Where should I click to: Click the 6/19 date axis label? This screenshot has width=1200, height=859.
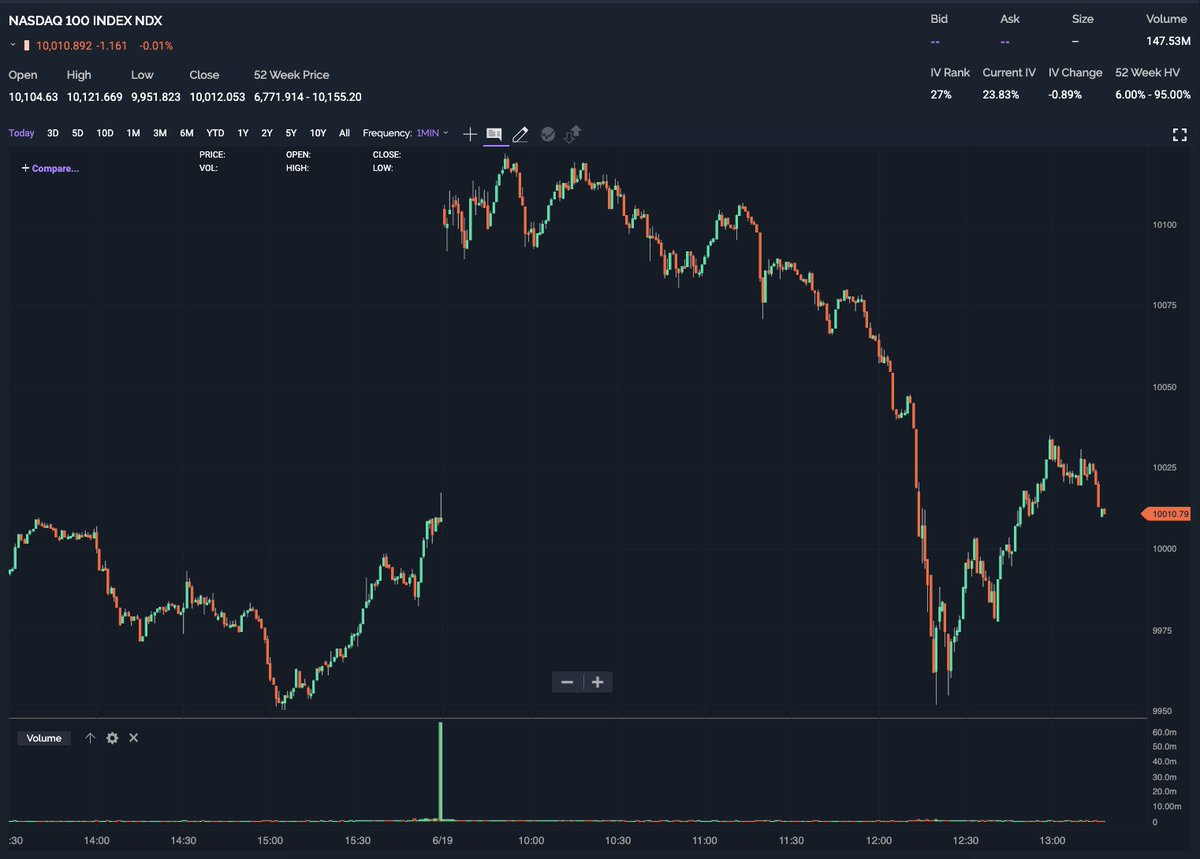pyautogui.click(x=444, y=841)
